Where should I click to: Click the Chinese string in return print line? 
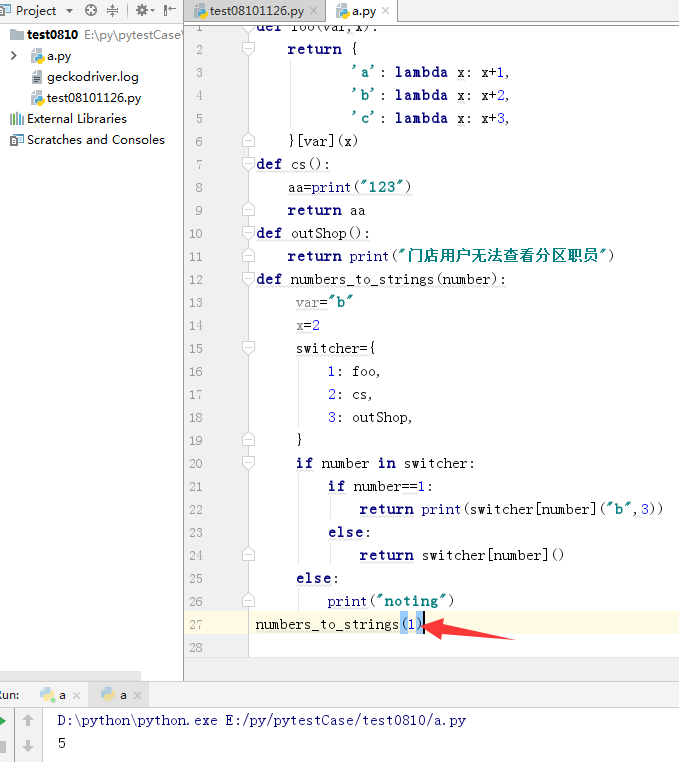tap(503, 256)
